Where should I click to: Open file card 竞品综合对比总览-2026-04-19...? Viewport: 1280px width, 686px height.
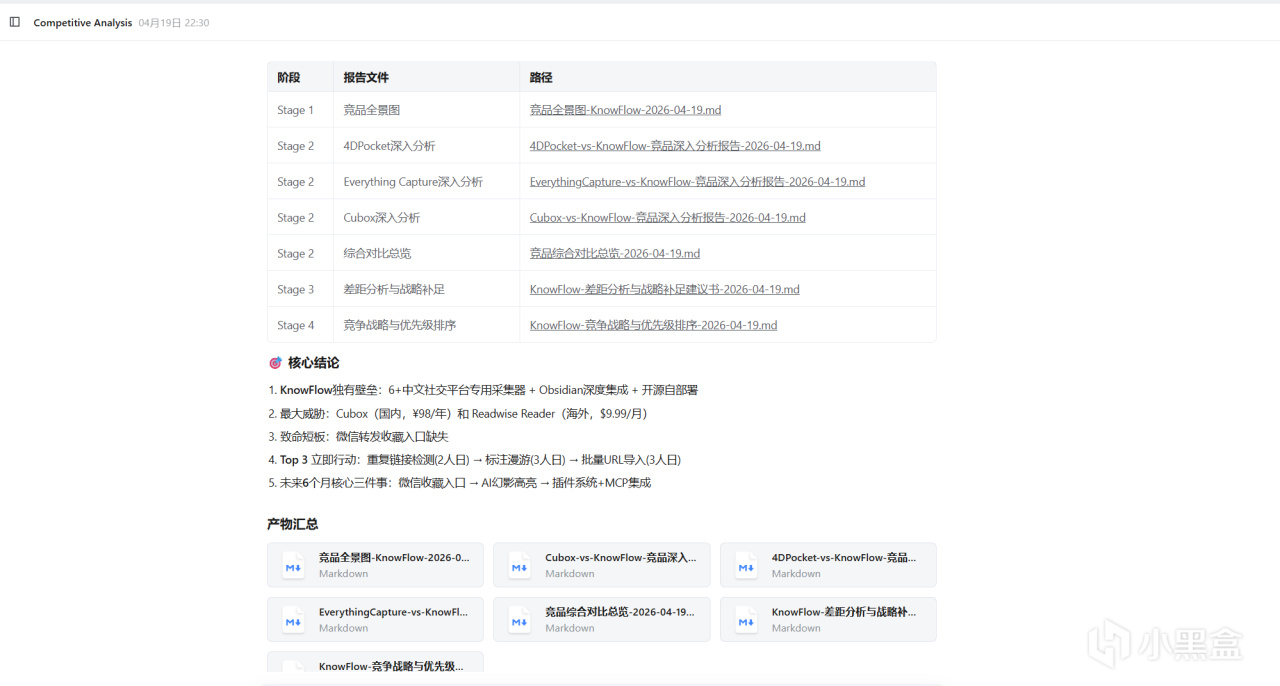pos(601,619)
